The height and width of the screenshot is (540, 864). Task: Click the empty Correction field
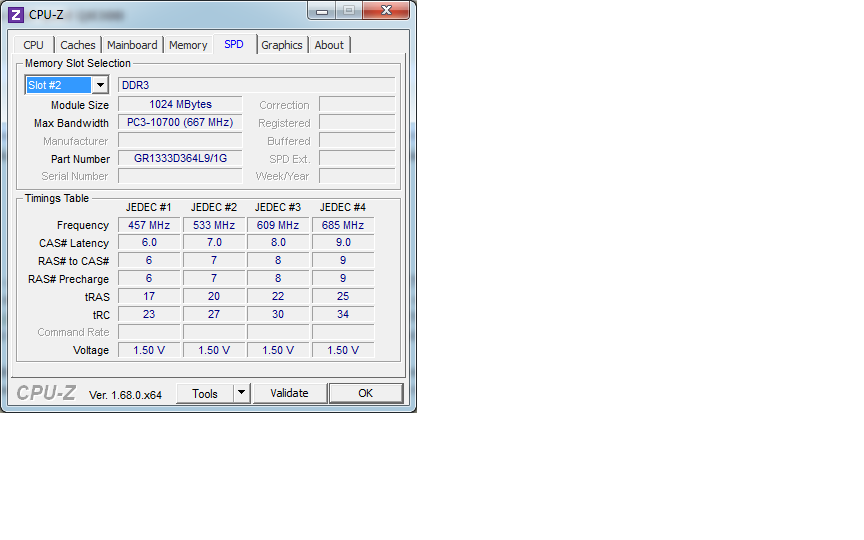pyautogui.click(x=357, y=105)
